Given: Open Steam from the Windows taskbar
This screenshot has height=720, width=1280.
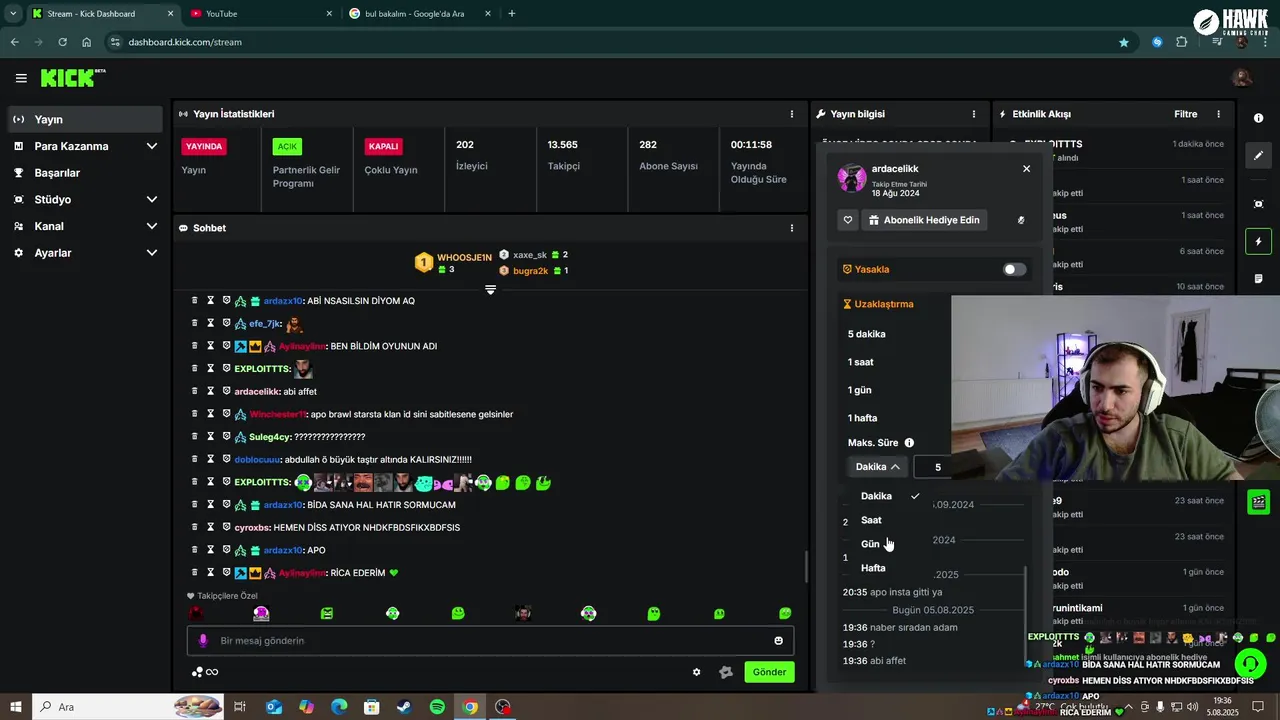Looking at the screenshot, I should pyautogui.click(x=404, y=707).
